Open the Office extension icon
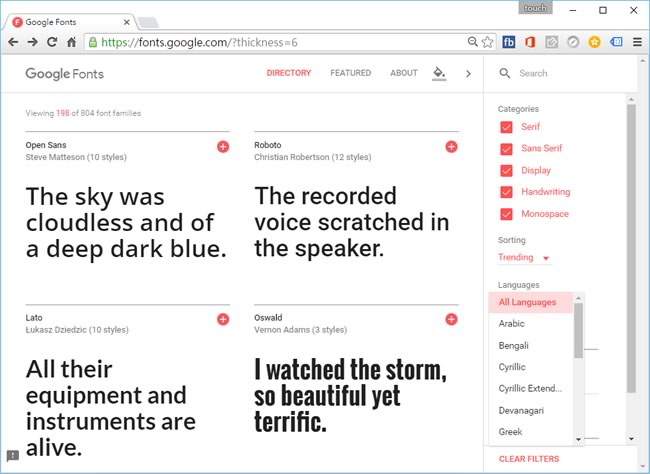The width and height of the screenshot is (650, 474). pos(530,42)
